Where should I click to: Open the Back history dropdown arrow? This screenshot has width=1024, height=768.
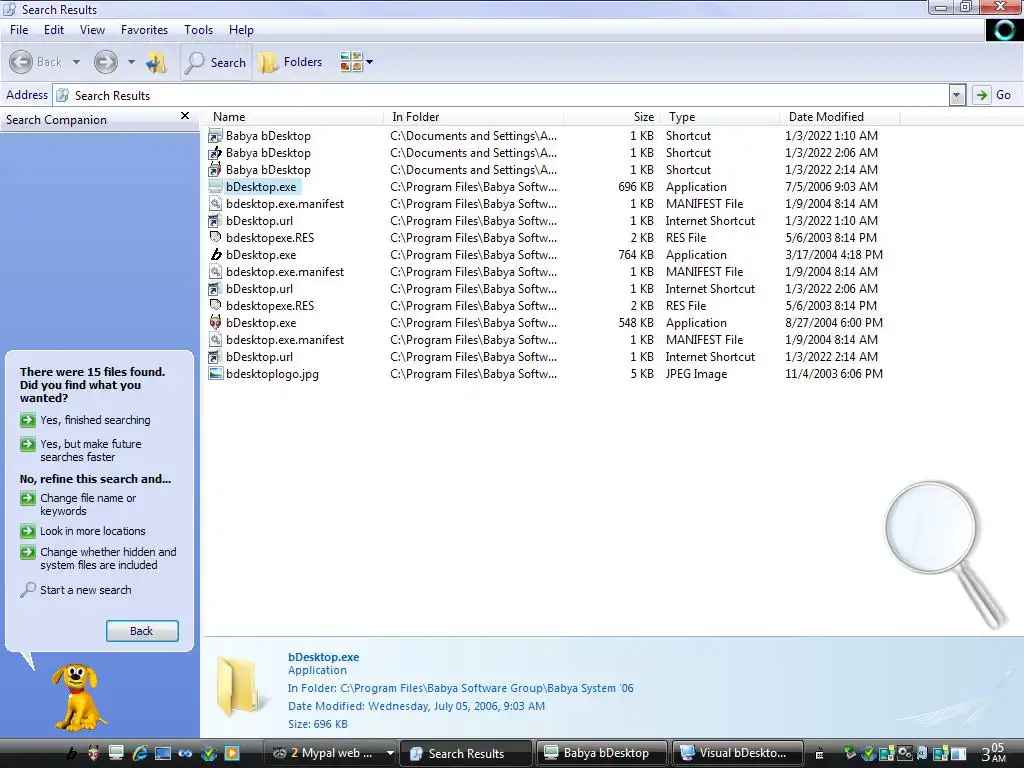pos(76,62)
